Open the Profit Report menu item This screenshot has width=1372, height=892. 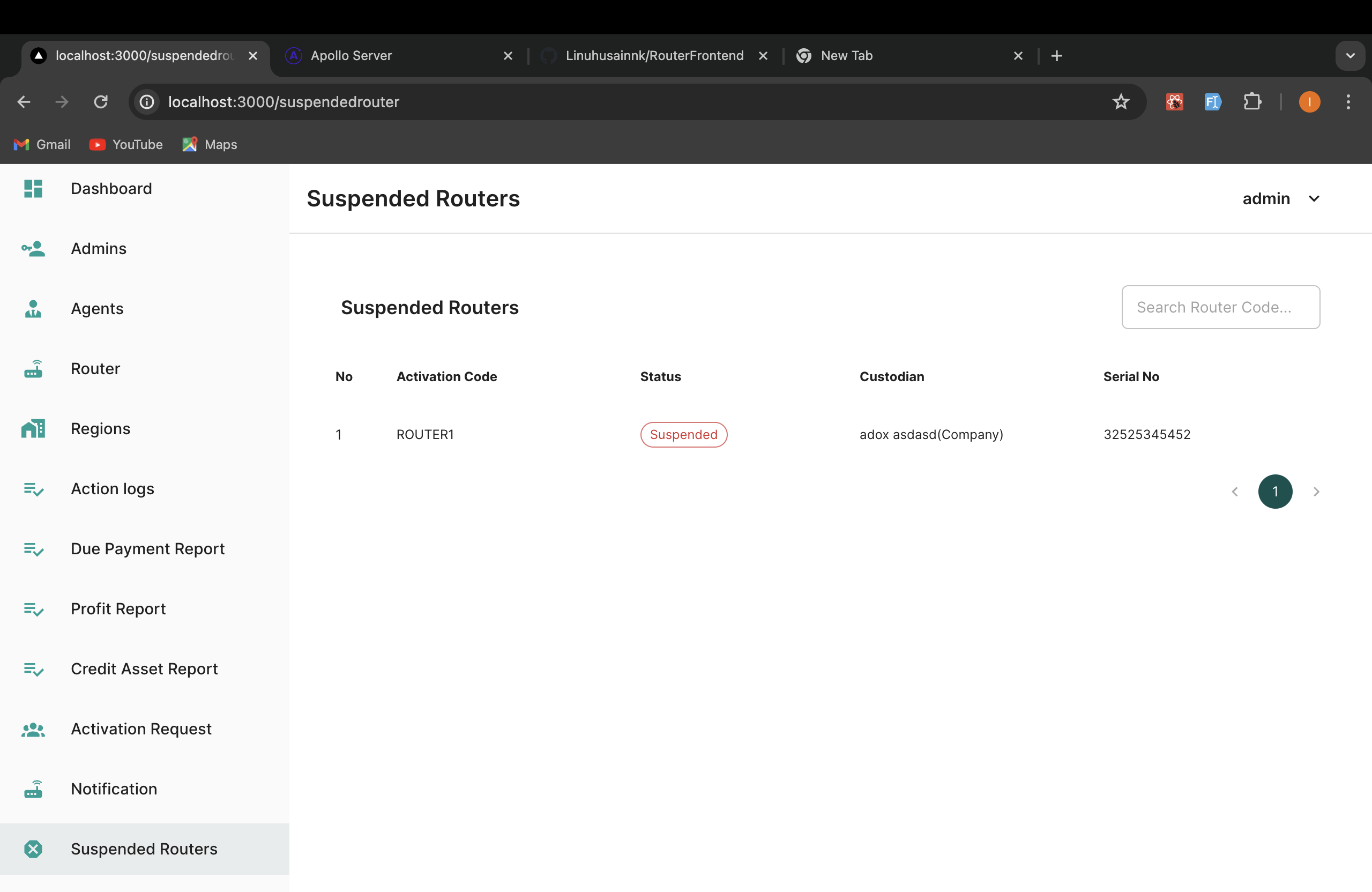[x=118, y=609]
